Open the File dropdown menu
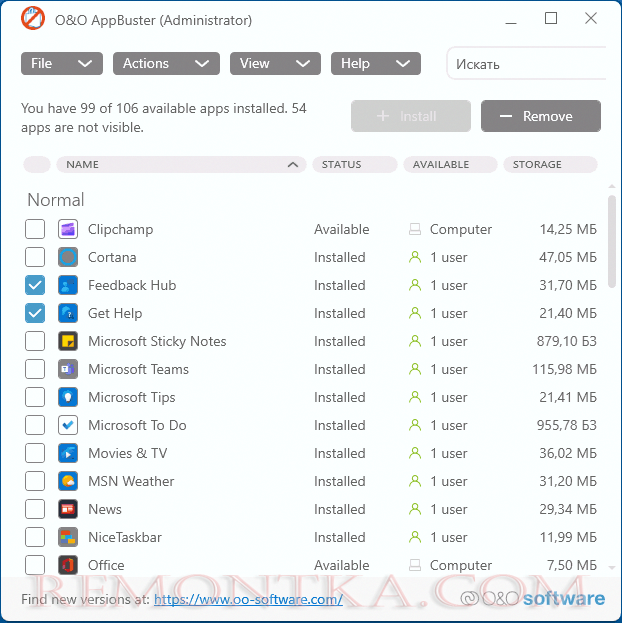 (x=62, y=64)
